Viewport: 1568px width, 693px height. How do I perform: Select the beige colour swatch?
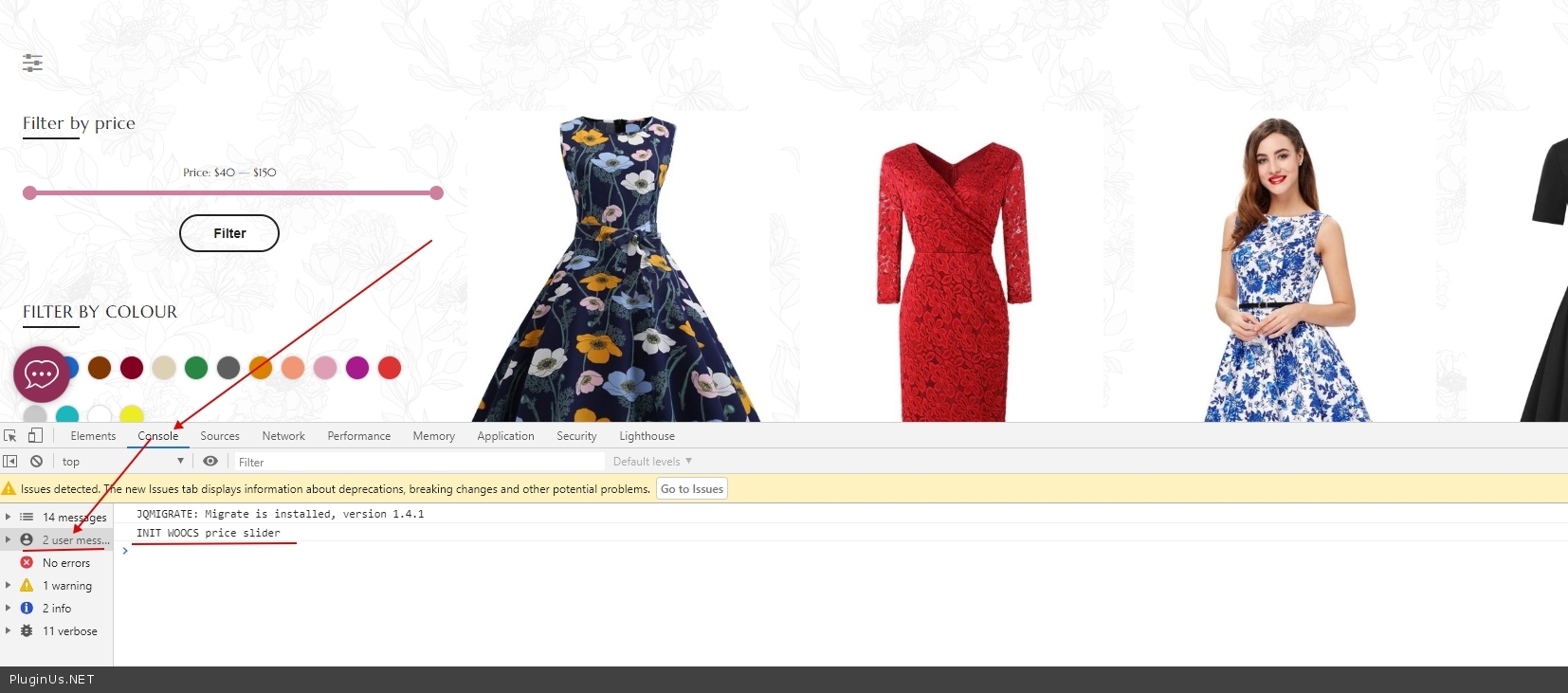(x=164, y=368)
